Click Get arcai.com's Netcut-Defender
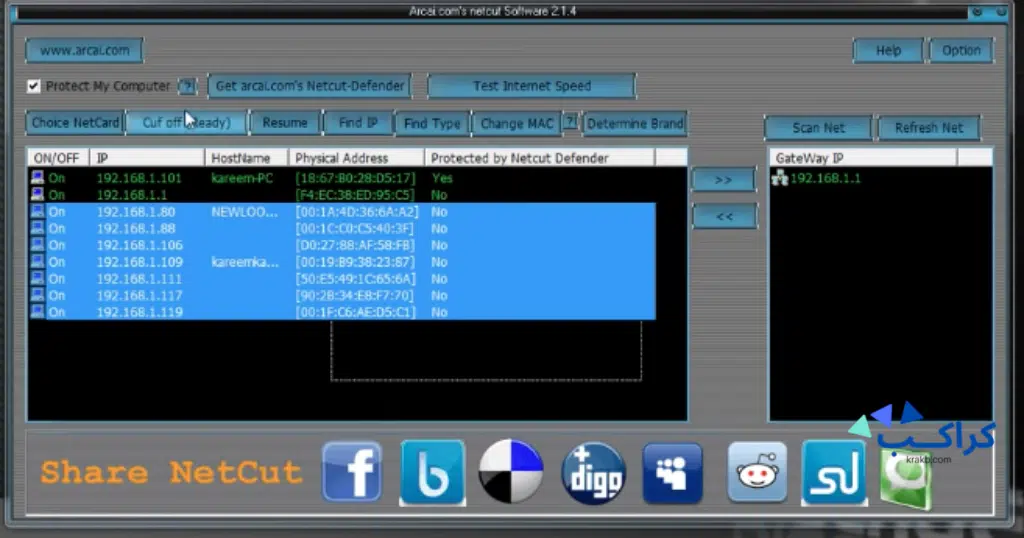 [x=310, y=86]
